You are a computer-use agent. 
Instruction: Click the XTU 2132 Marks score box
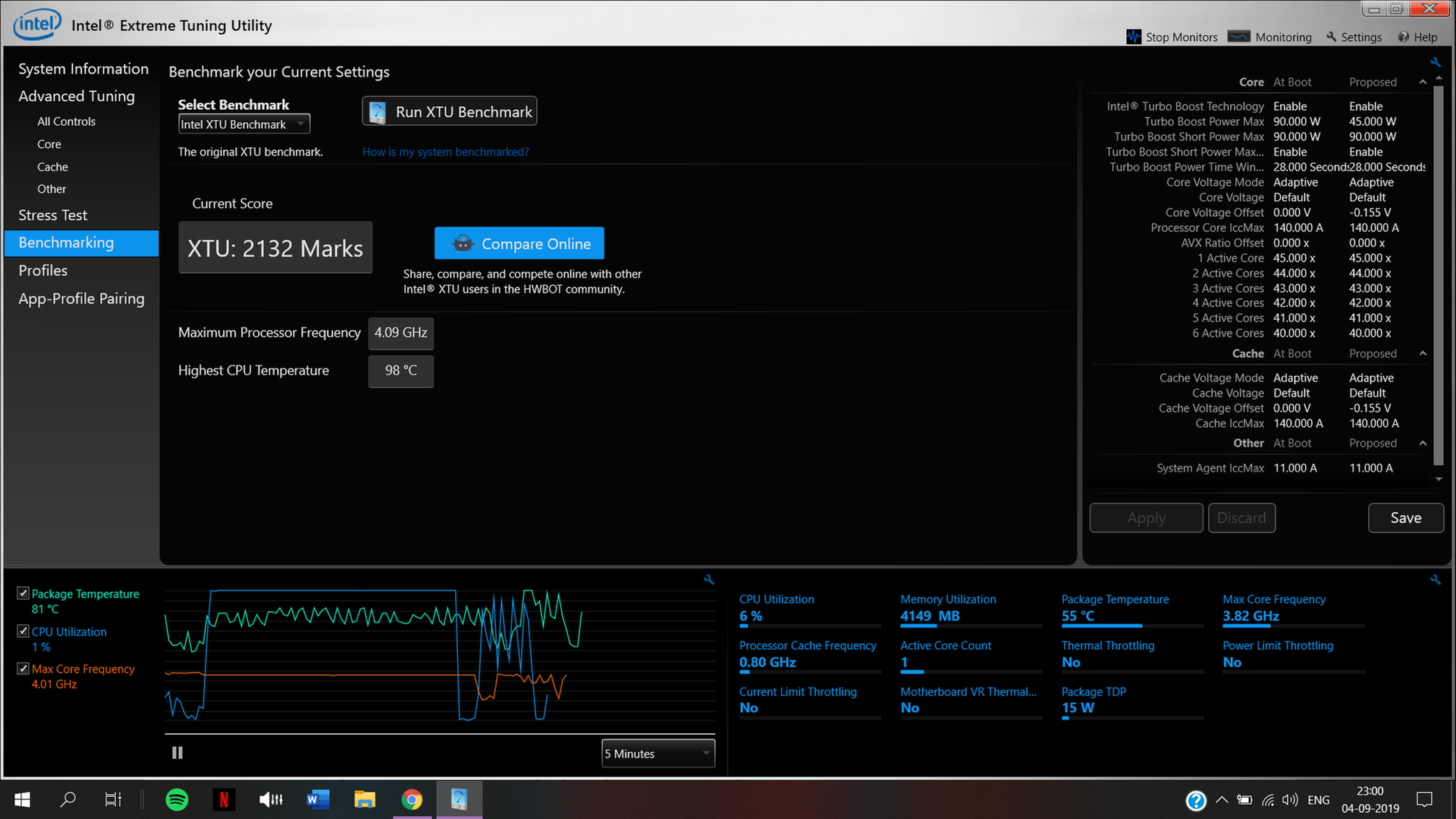coord(275,248)
